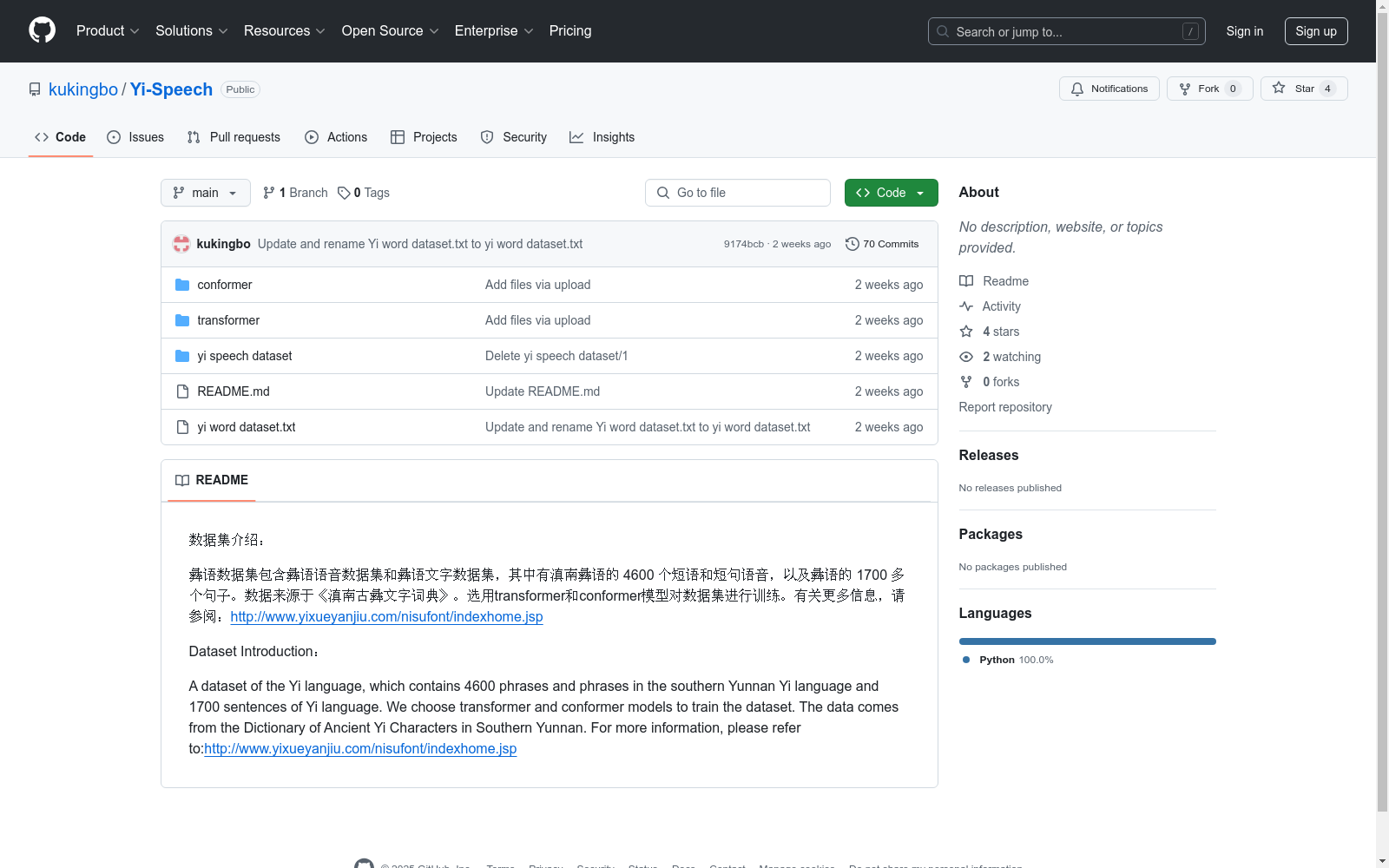This screenshot has height=868, width=1389.
Task: Click the Sign up button
Action: pos(1316,31)
